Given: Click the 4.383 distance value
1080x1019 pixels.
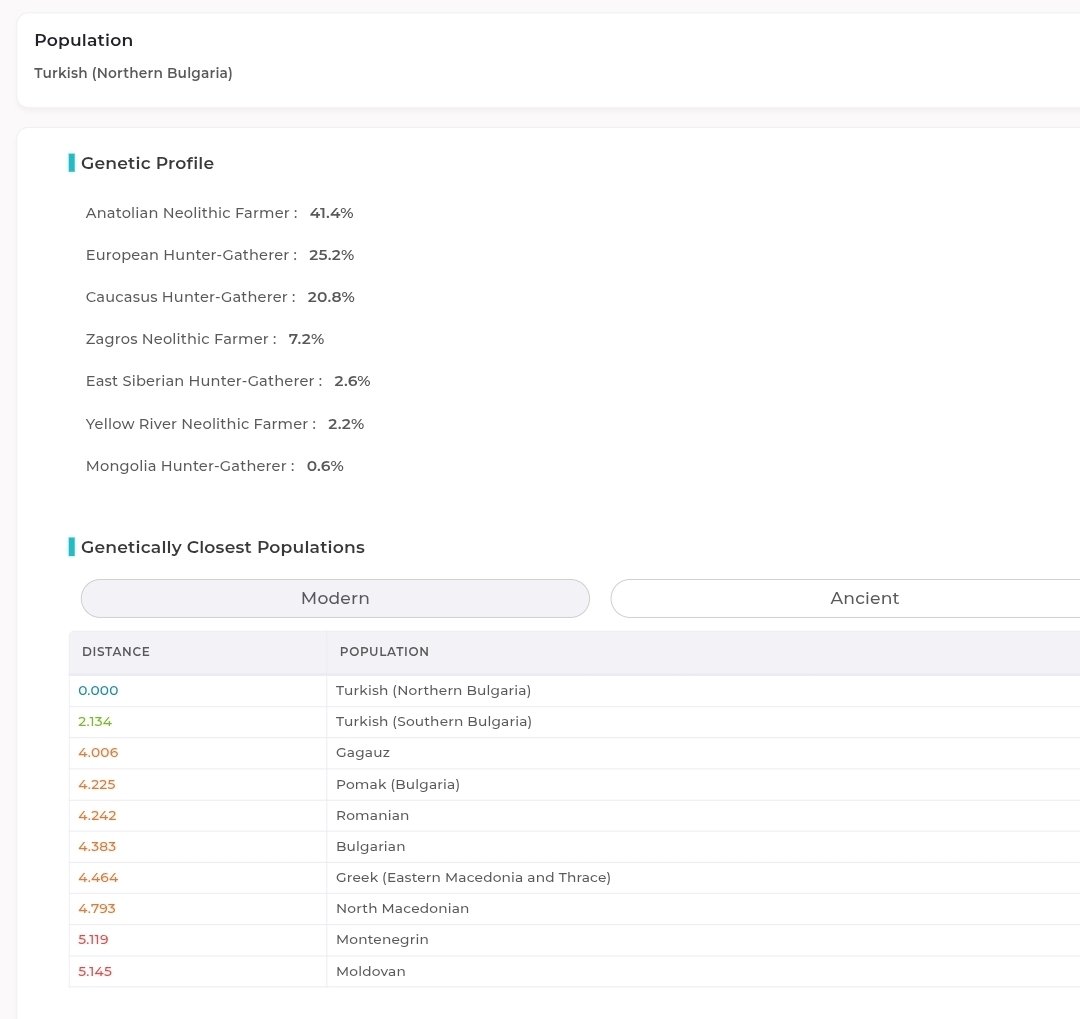Looking at the screenshot, I should click(97, 846).
